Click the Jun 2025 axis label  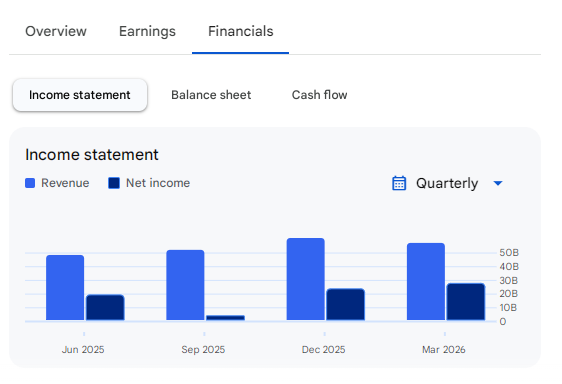tap(83, 350)
